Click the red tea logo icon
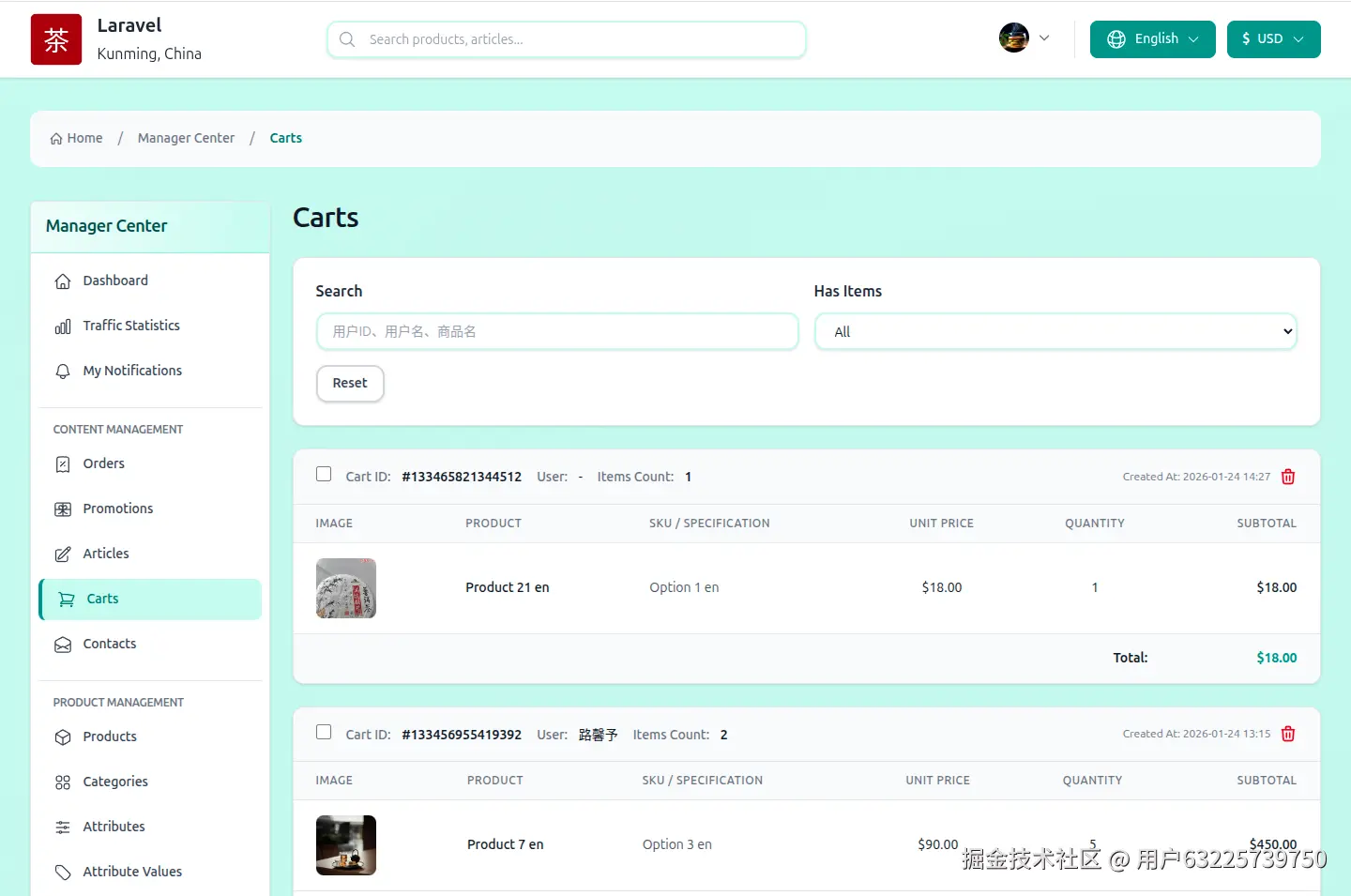 [x=56, y=39]
